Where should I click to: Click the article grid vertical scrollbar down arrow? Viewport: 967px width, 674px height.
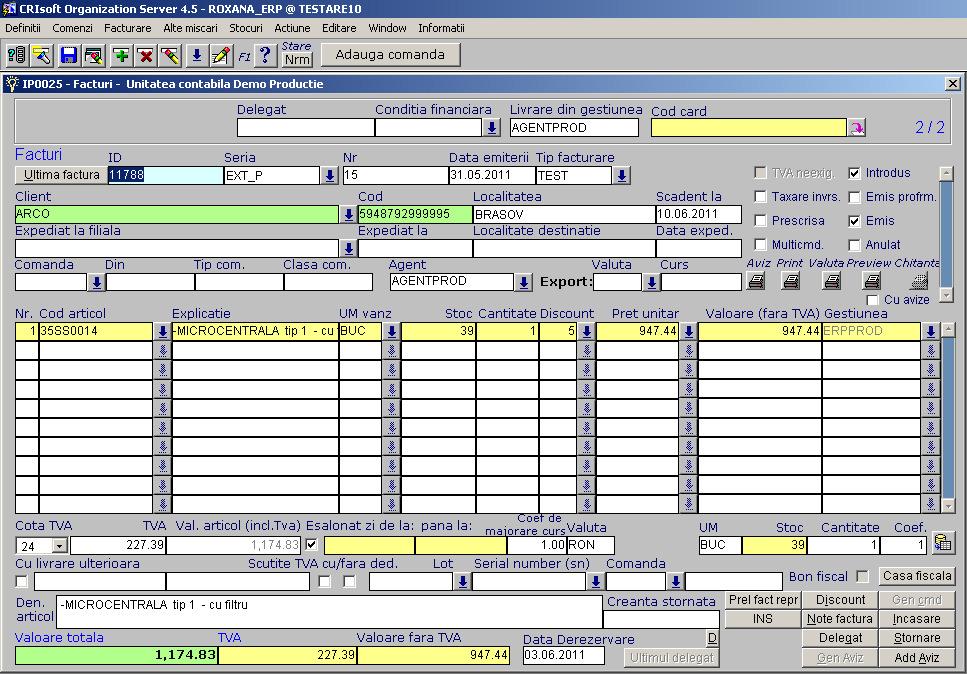coord(949,505)
